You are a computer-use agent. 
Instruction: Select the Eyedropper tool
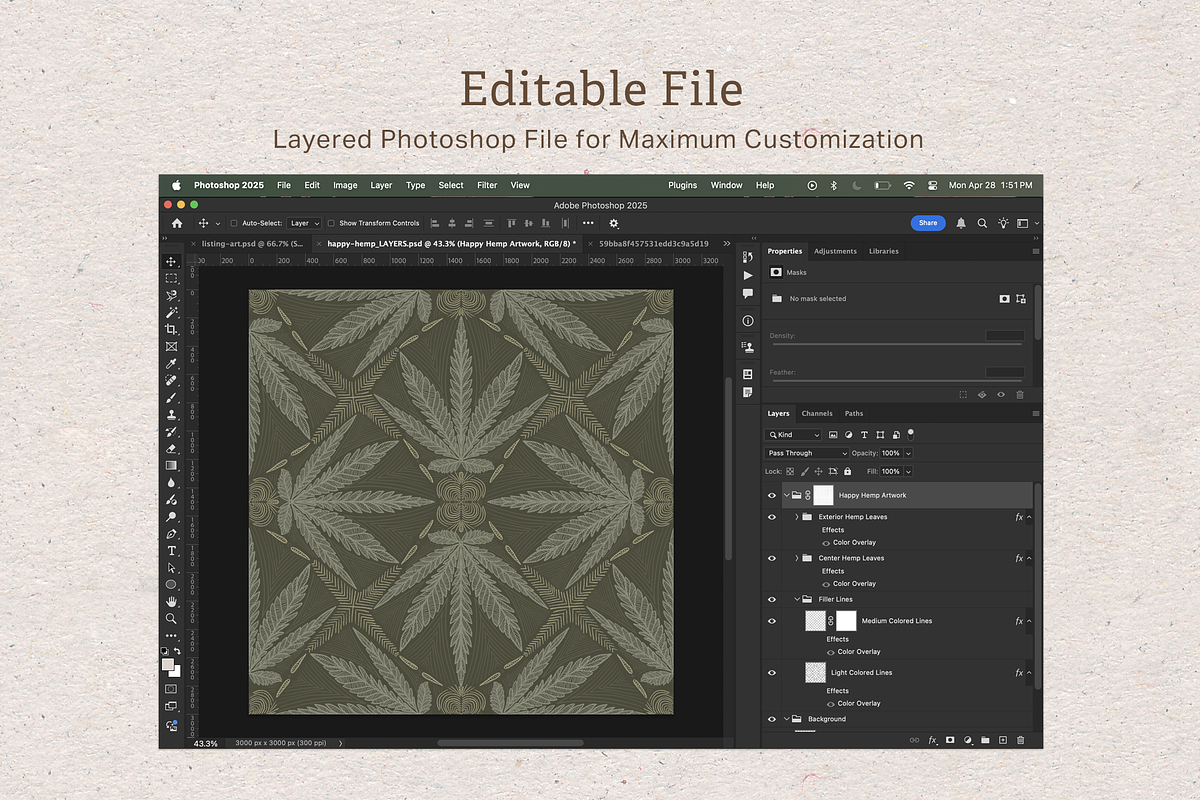[x=171, y=363]
